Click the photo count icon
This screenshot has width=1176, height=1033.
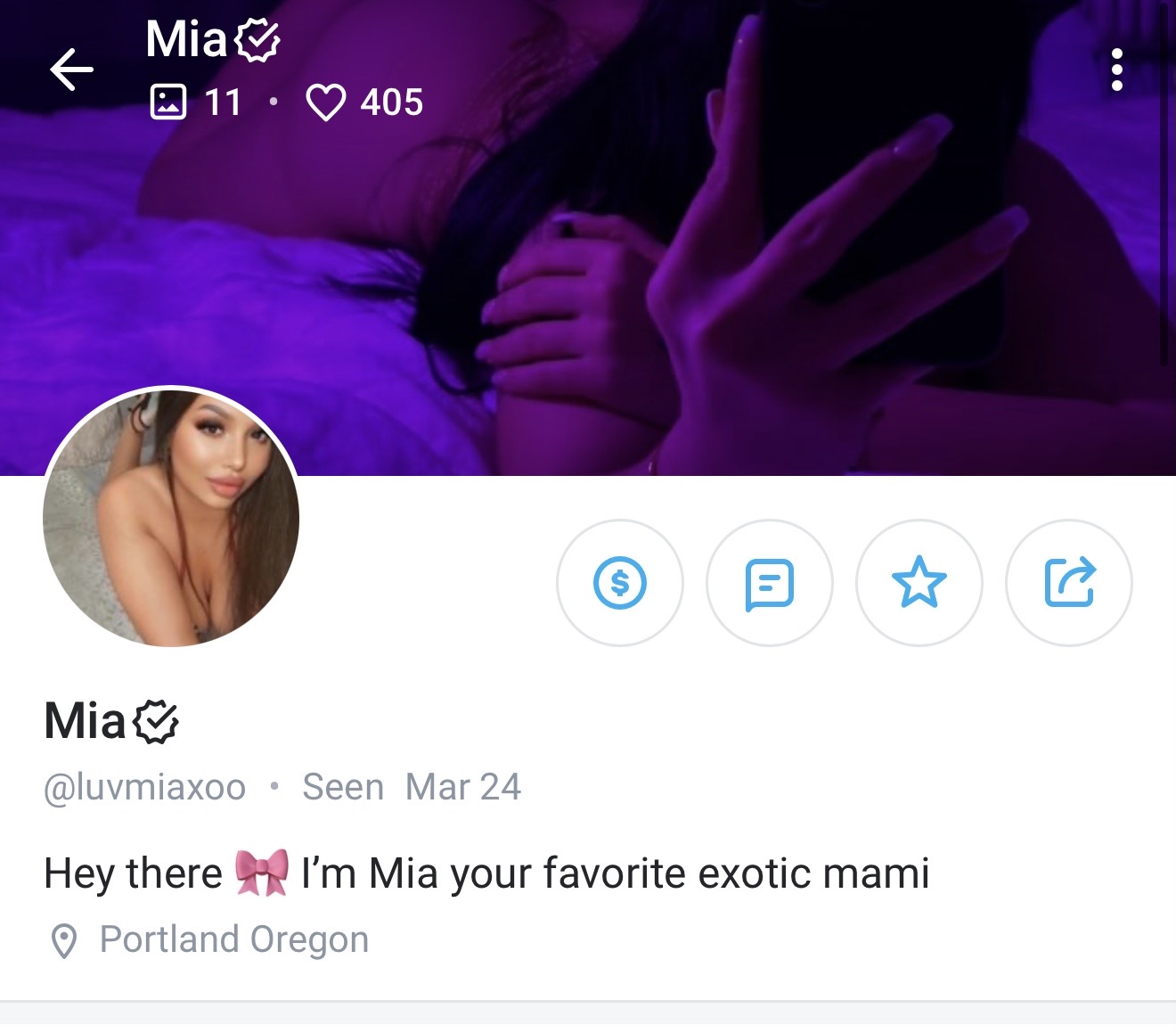click(x=167, y=102)
